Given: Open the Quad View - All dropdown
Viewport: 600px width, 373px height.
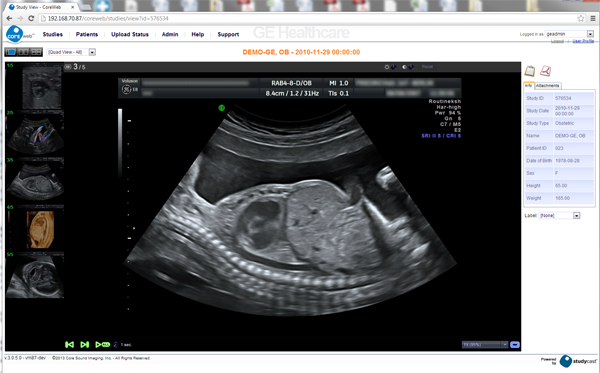Looking at the screenshot, I should [71, 52].
